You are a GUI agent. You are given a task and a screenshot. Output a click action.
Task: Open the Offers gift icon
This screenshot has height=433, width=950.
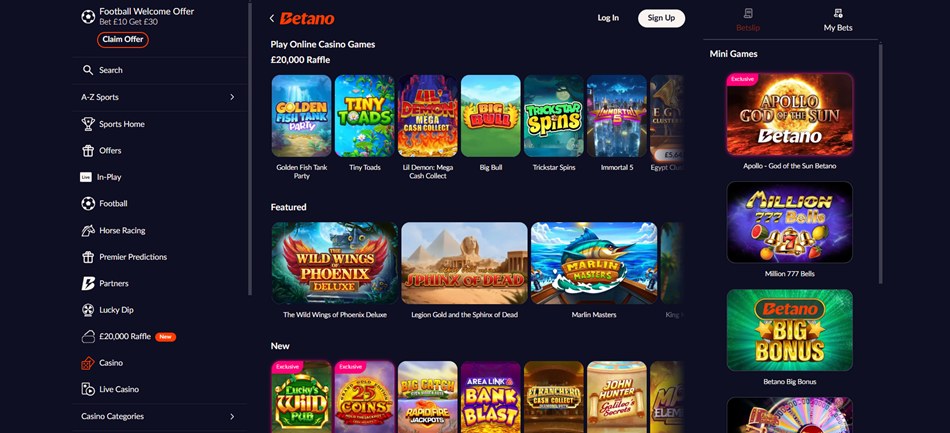88,150
